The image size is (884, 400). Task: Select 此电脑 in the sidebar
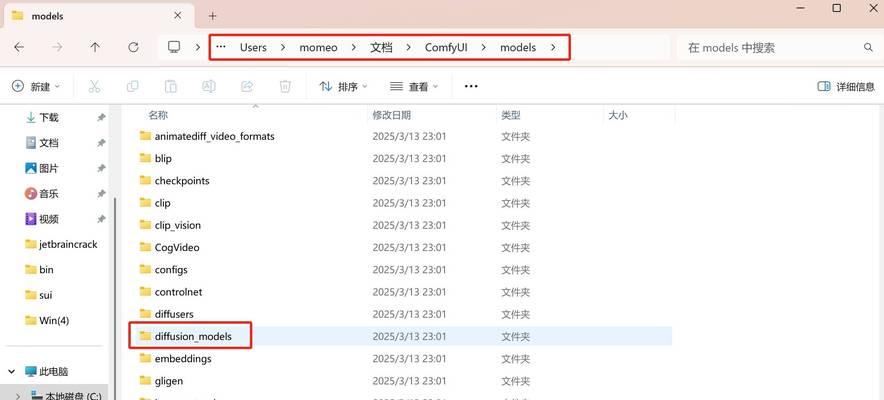click(46, 372)
